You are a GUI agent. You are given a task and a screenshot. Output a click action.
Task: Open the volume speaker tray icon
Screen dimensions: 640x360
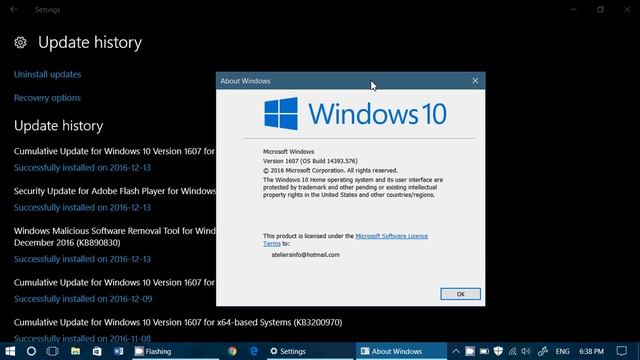coord(526,351)
